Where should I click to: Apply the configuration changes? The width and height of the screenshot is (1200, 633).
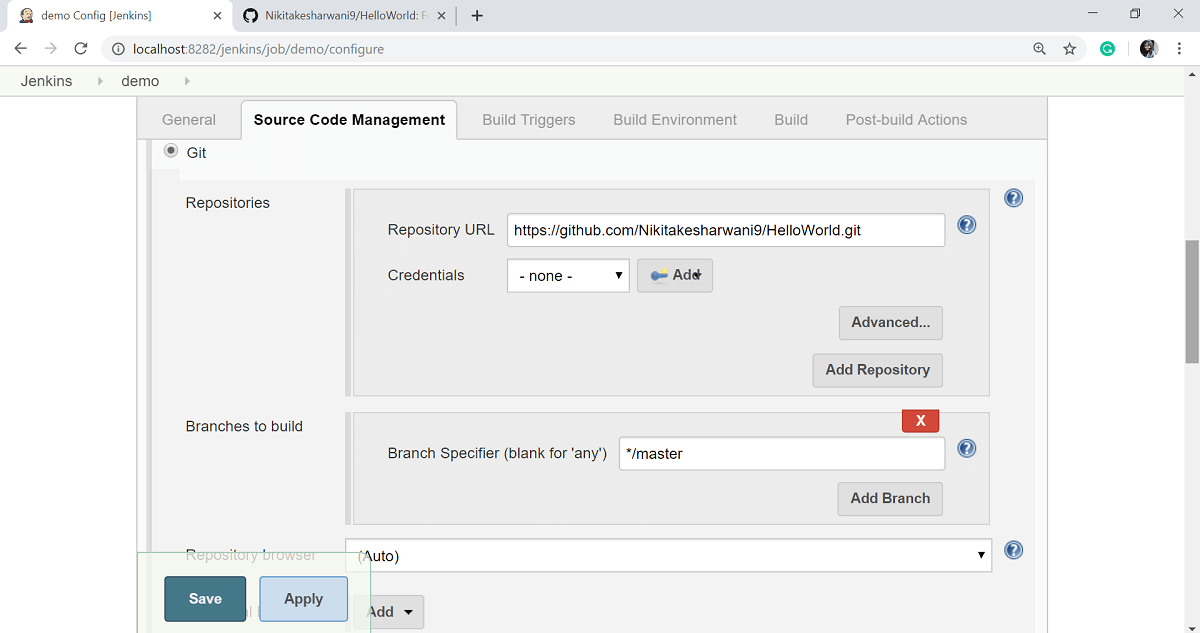tap(304, 599)
